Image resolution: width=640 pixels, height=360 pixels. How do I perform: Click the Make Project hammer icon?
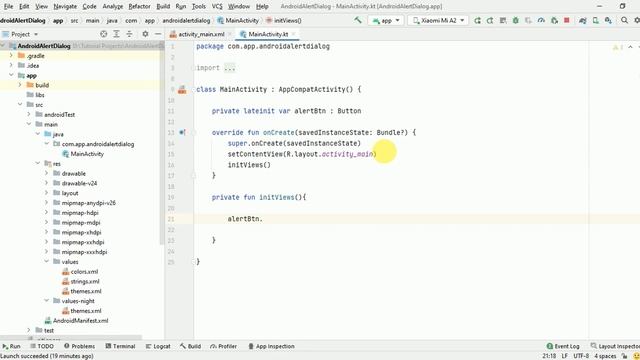point(358,20)
